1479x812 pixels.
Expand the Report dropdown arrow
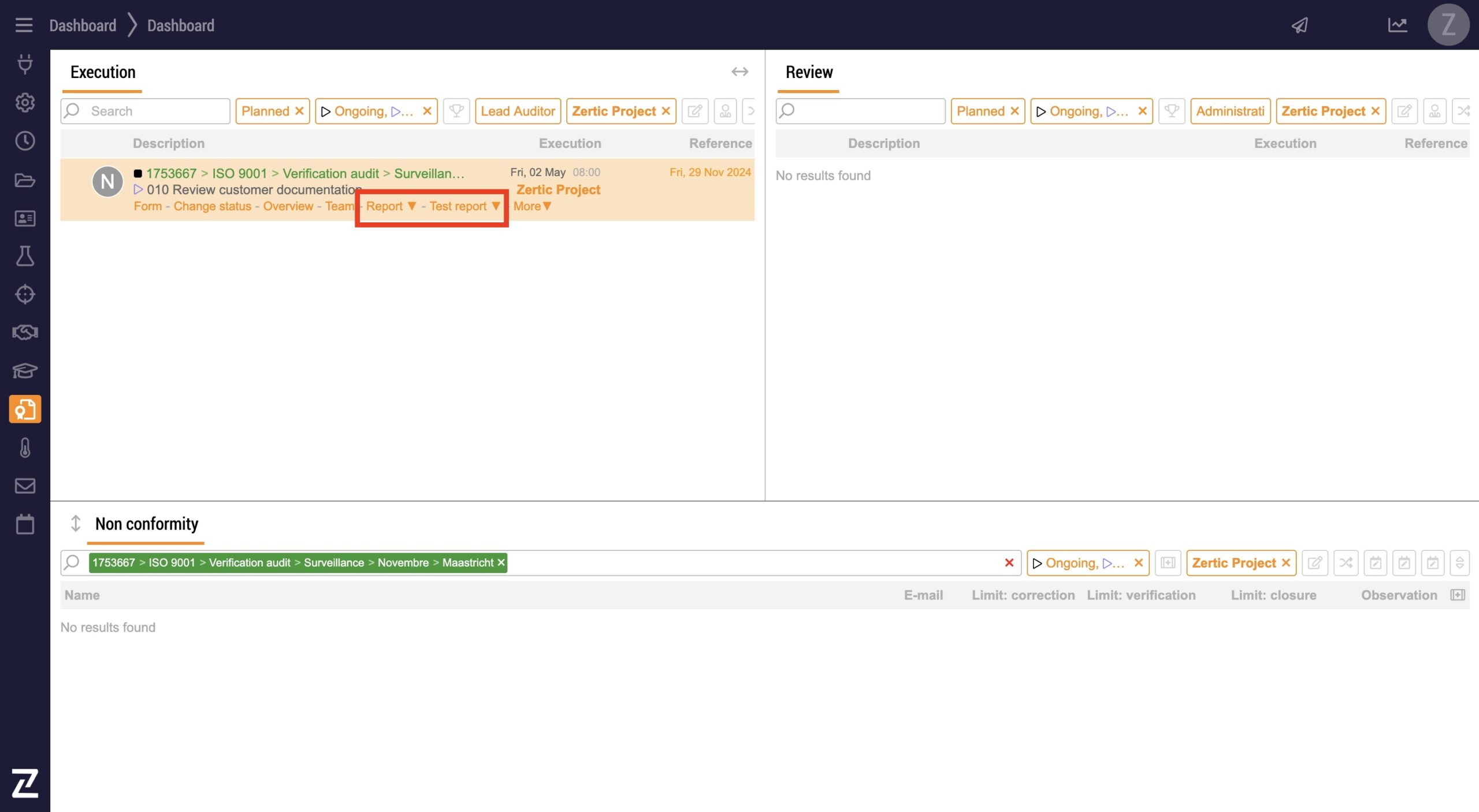(x=412, y=206)
